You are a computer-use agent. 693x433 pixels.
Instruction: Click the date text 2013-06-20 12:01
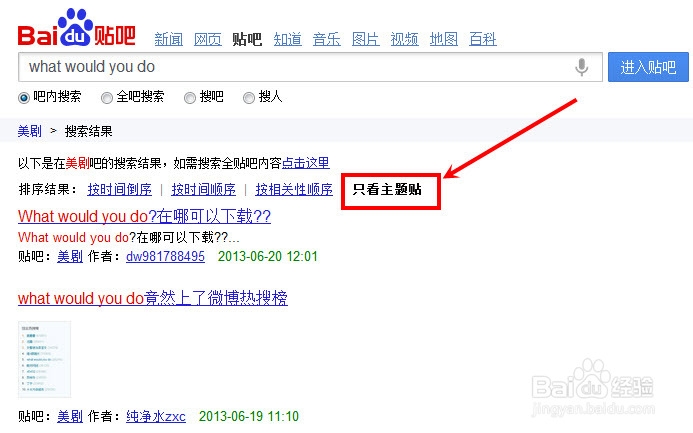(x=268, y=257)
